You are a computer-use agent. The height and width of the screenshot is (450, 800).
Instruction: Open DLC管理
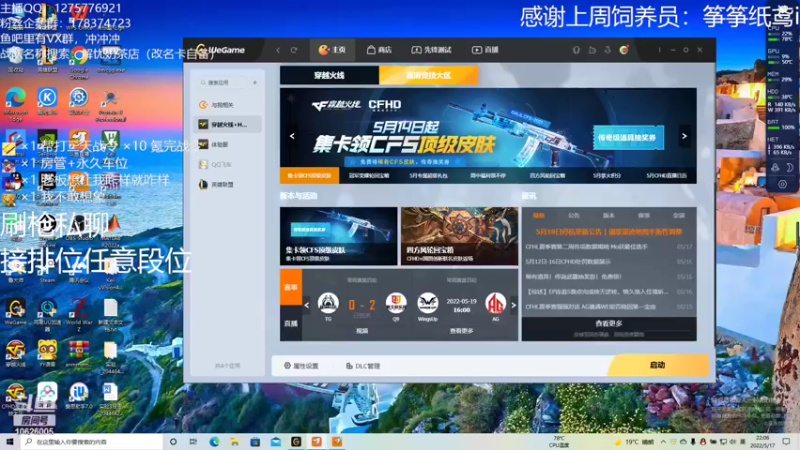pyautogui.click(x=363, y=366)
